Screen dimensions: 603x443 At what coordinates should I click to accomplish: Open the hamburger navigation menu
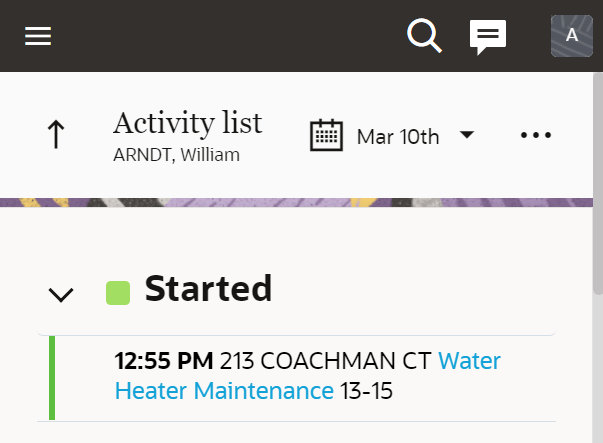tap(38, 36)
